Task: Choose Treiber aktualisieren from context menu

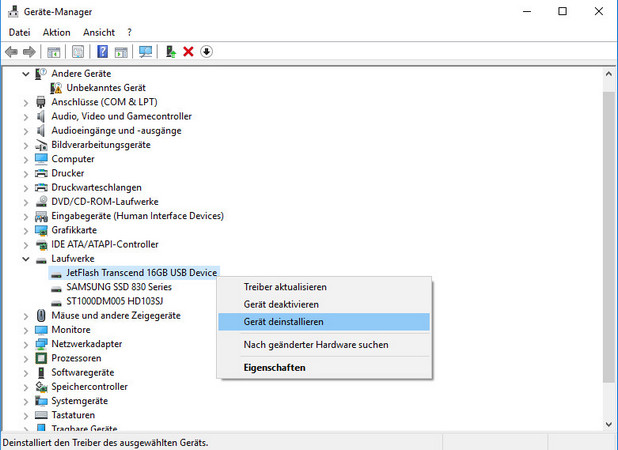Action: tap(324, 287)
